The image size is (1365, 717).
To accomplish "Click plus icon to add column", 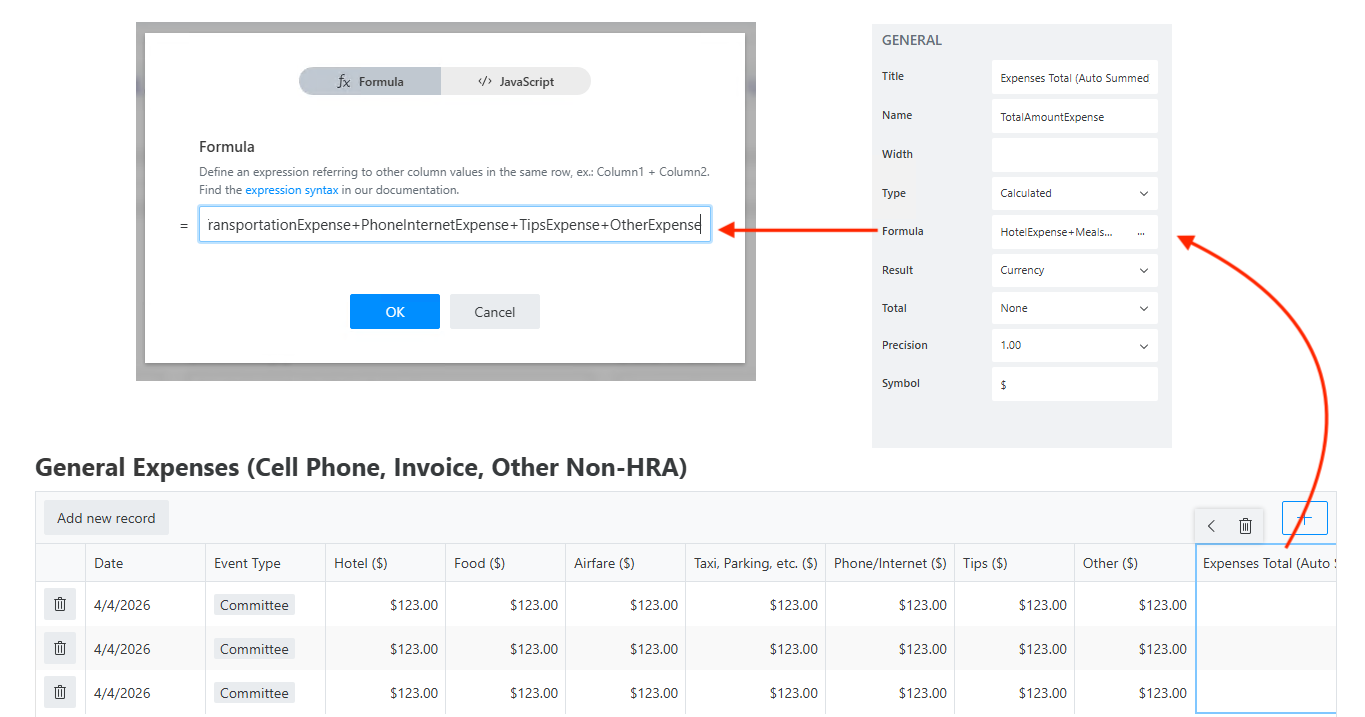I will click(x=1304, y=518).
